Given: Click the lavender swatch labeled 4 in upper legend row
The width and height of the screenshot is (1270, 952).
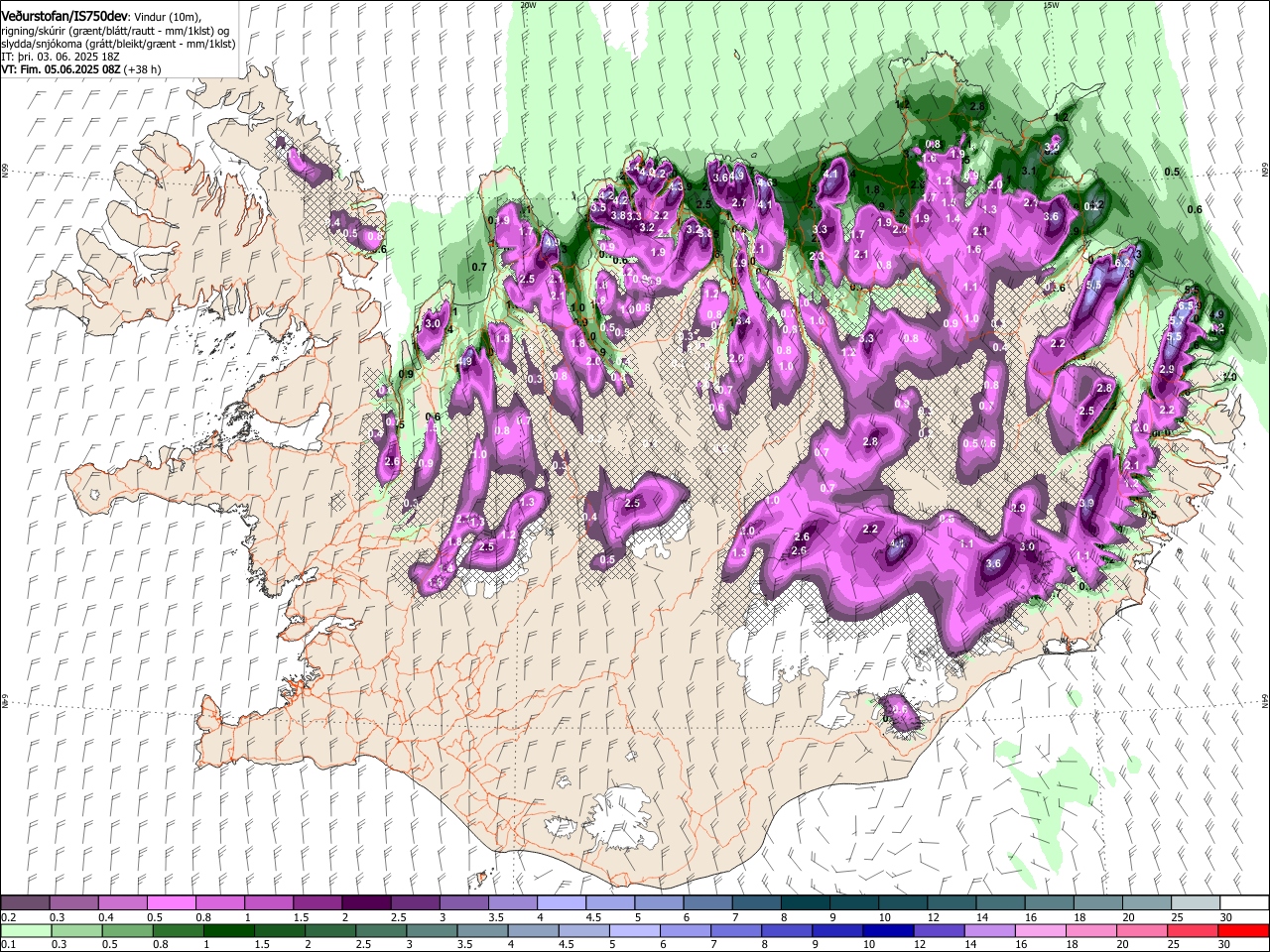Looking at the screenshot, I should point(561,902).
